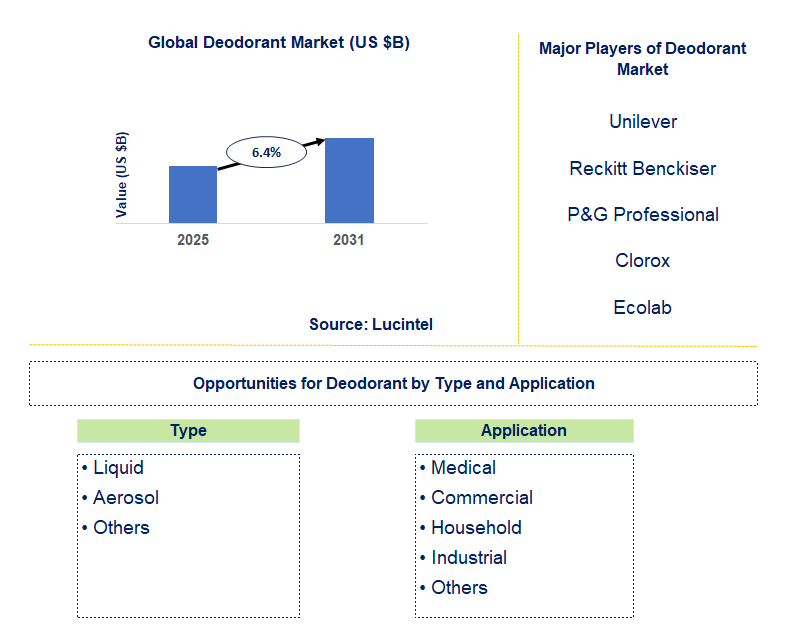
Task: Select the Commercial application item
Action: pyautogui.click(x=476, y=498)
